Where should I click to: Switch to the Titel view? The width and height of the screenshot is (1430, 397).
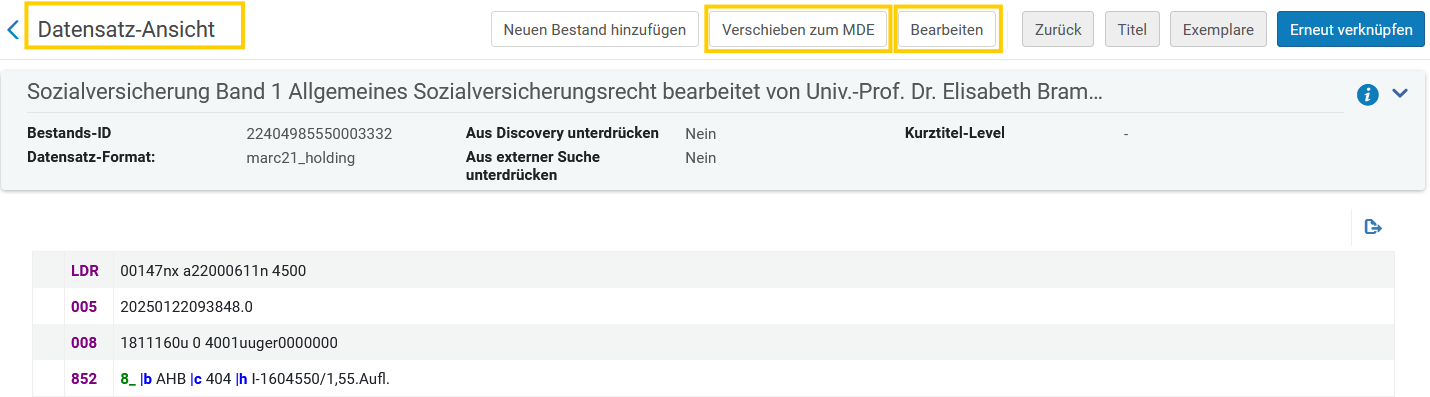[x=1132, y=30]
